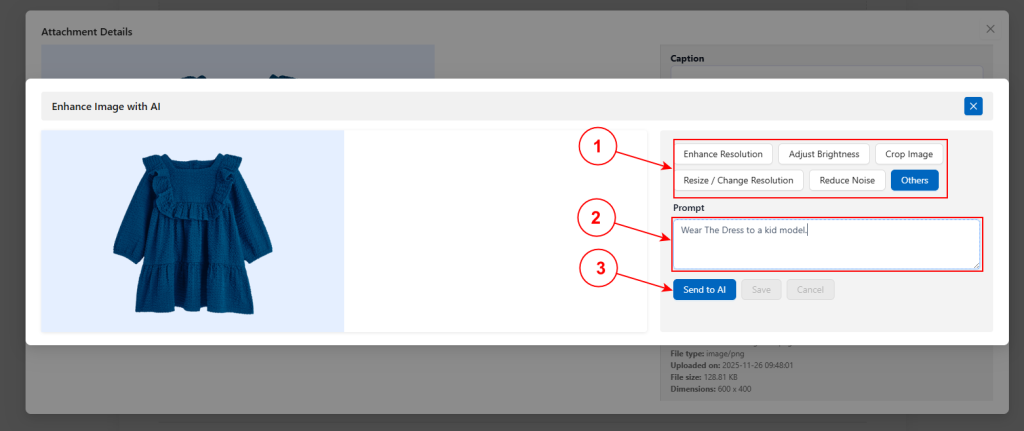
Task: Click the Caption field in Attachment Details
Action: [x=826, y=72]
